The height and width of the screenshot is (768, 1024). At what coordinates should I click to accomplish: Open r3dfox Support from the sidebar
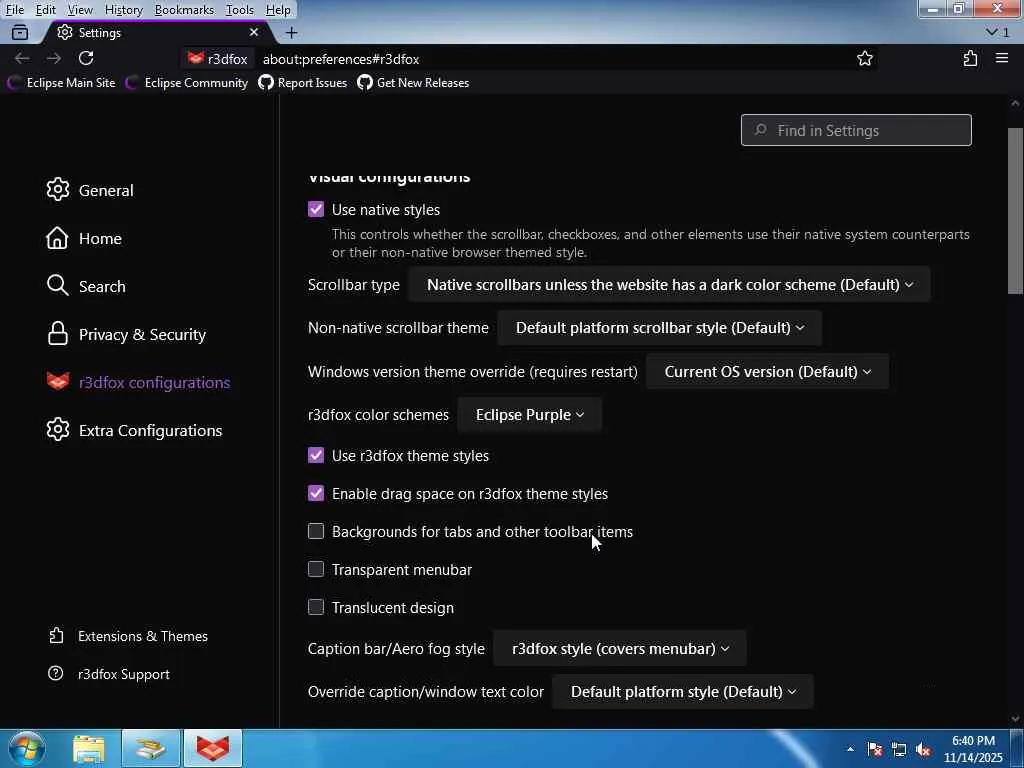[x=109, y=674]
